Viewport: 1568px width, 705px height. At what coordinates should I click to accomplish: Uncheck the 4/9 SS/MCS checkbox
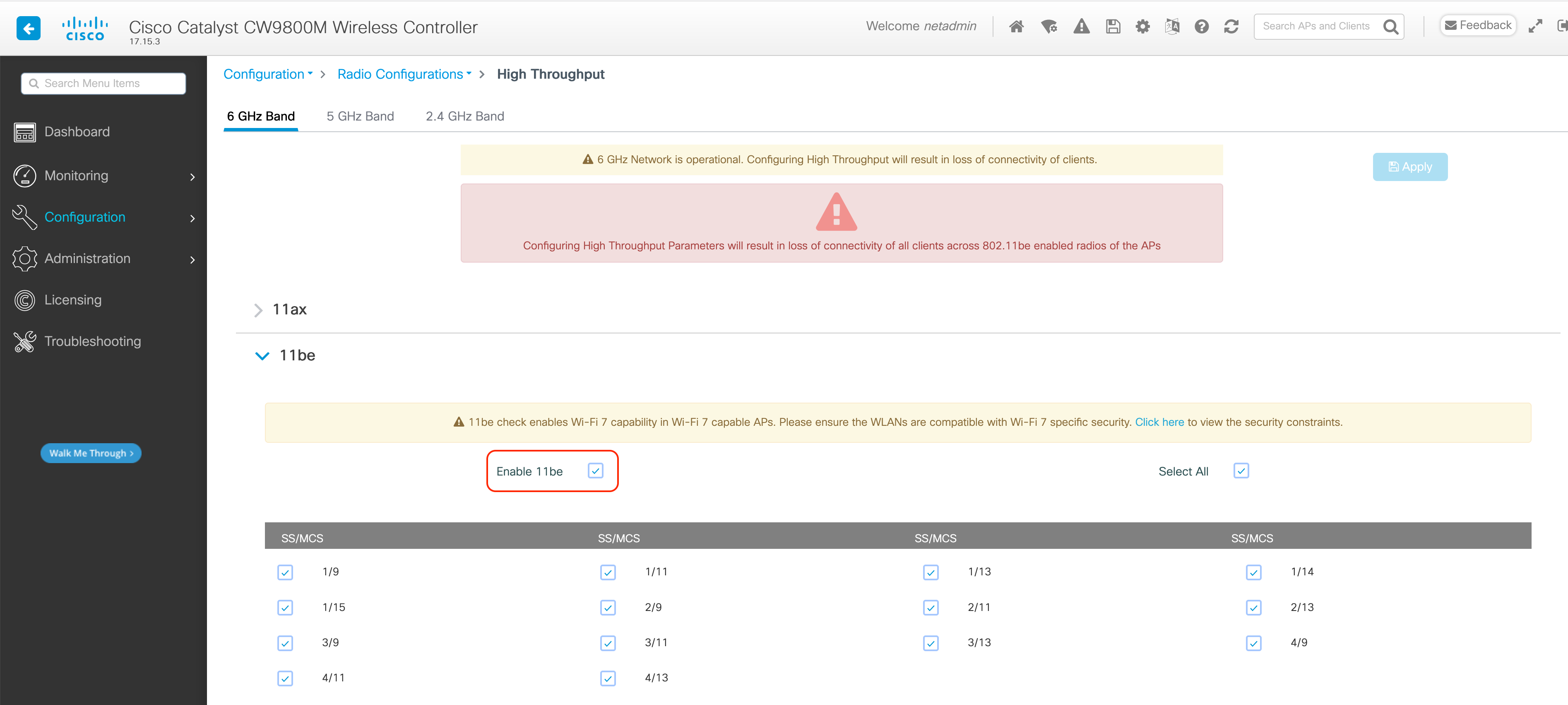coord(1253,643)
